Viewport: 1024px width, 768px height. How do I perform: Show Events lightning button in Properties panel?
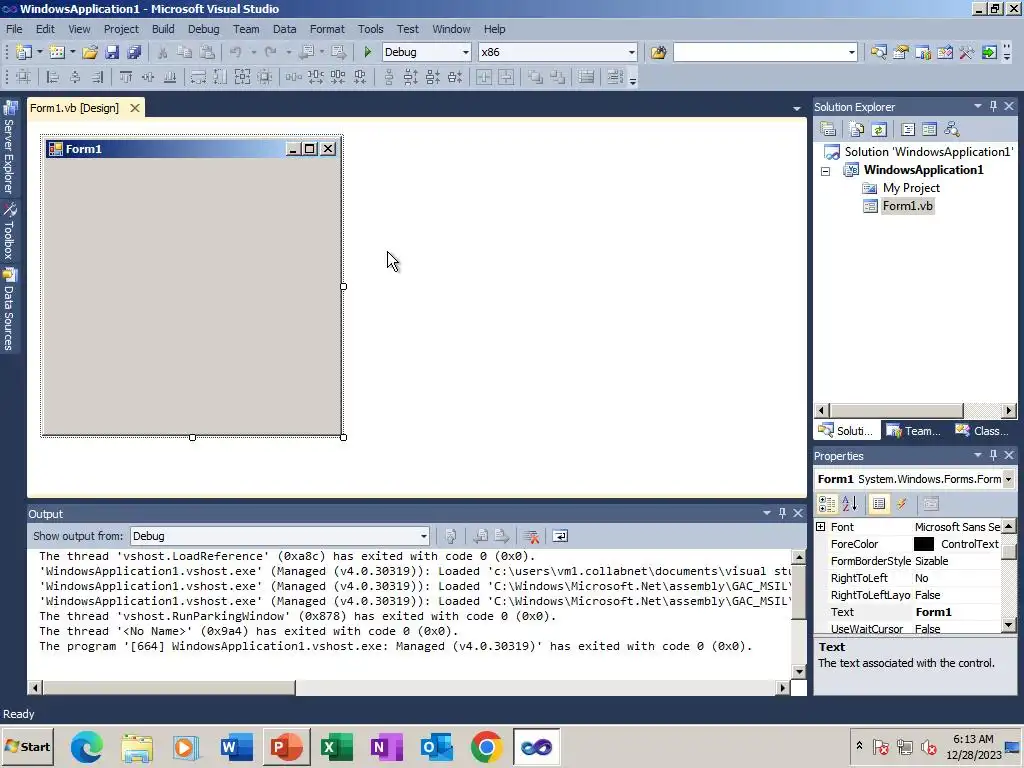pos(901,504)
